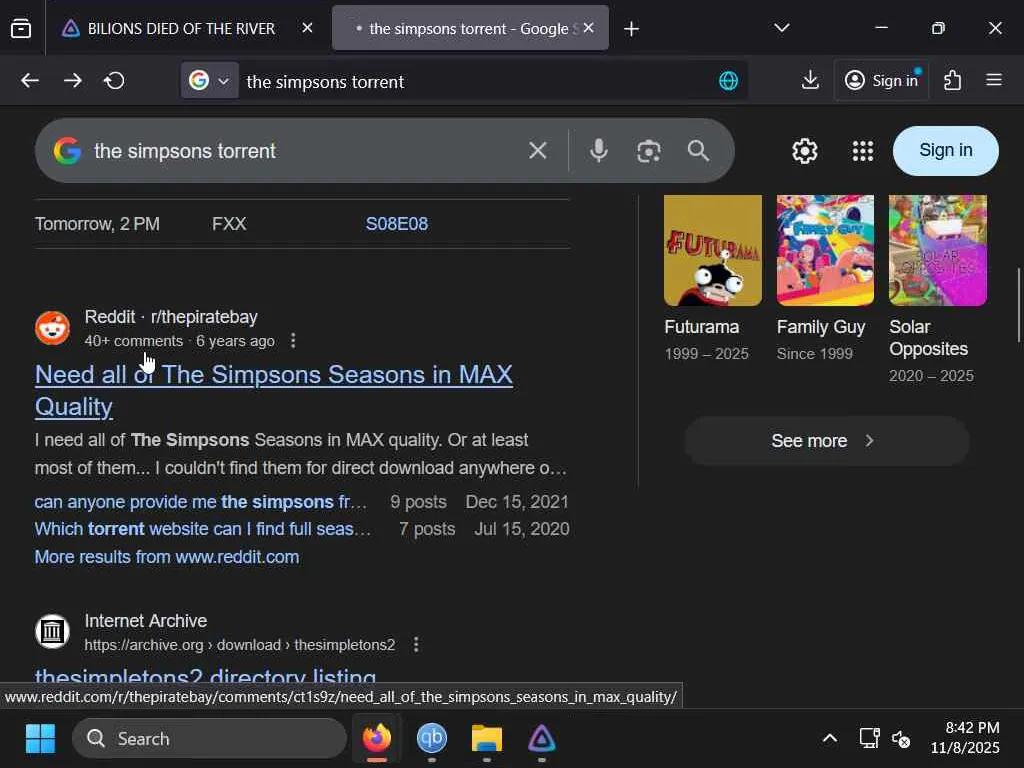Show hidden system tray icons
The width and height of the screenshot is (1024, 768).
pyautogui.click(x=829, y=739)
